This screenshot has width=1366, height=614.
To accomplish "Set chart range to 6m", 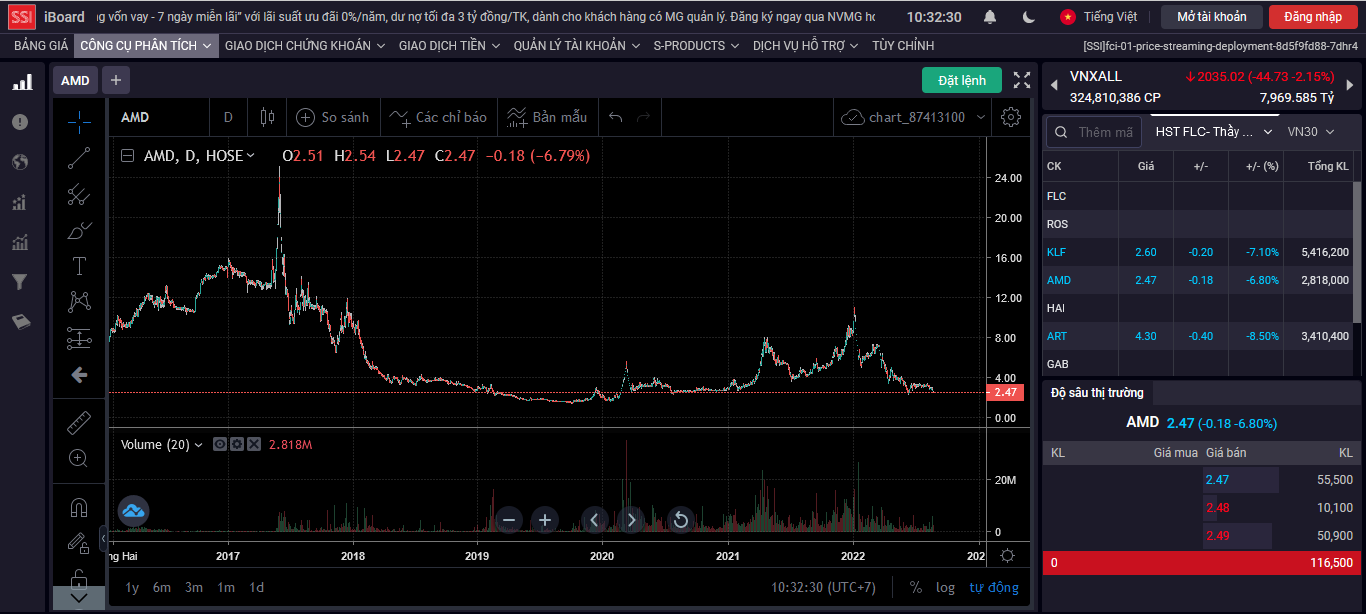I will 162,587.
